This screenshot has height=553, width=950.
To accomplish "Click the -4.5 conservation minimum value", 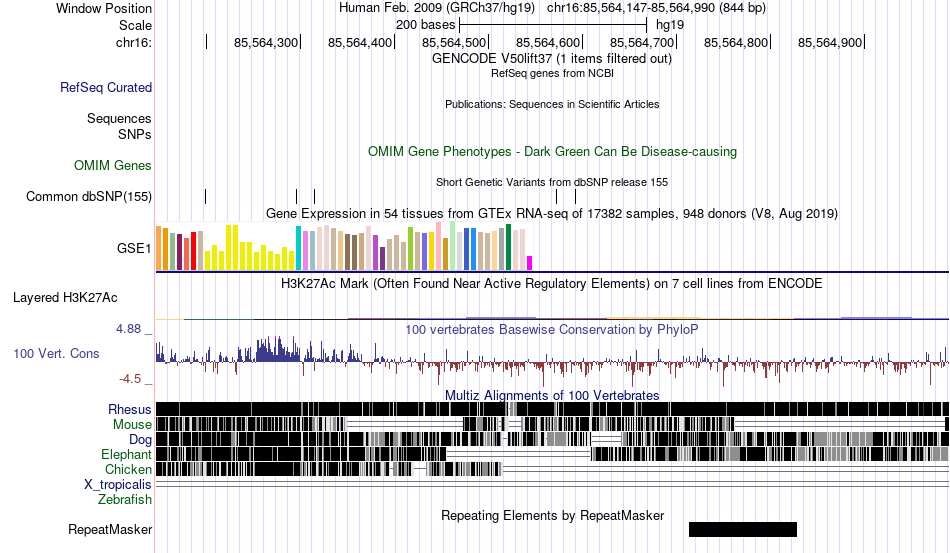I will (130, 379).
